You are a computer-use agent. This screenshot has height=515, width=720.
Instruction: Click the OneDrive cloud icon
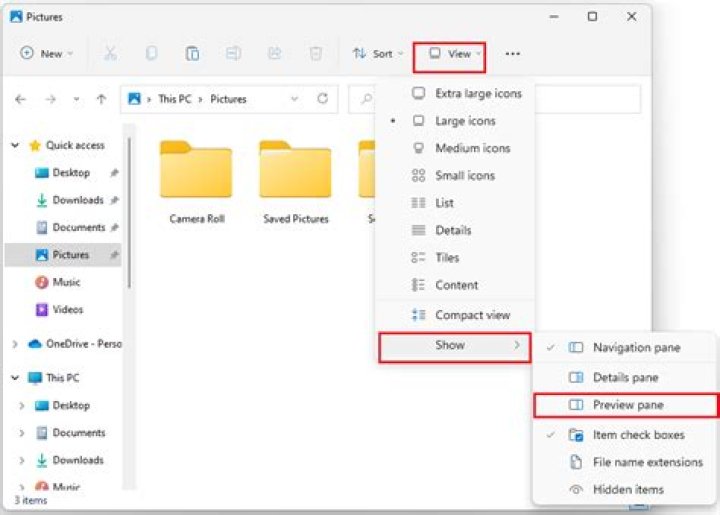(x=35, y=344)
